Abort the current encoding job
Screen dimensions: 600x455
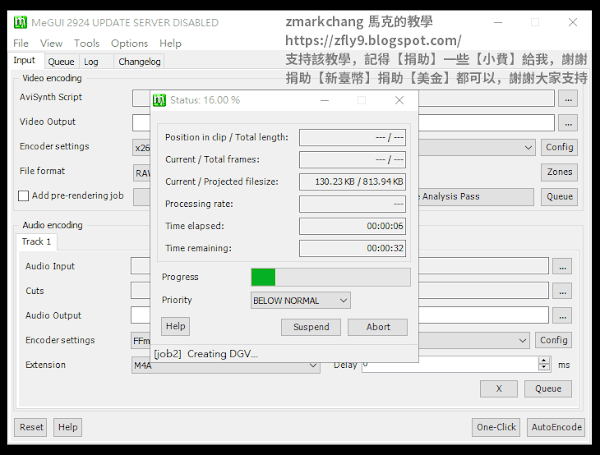378,327
